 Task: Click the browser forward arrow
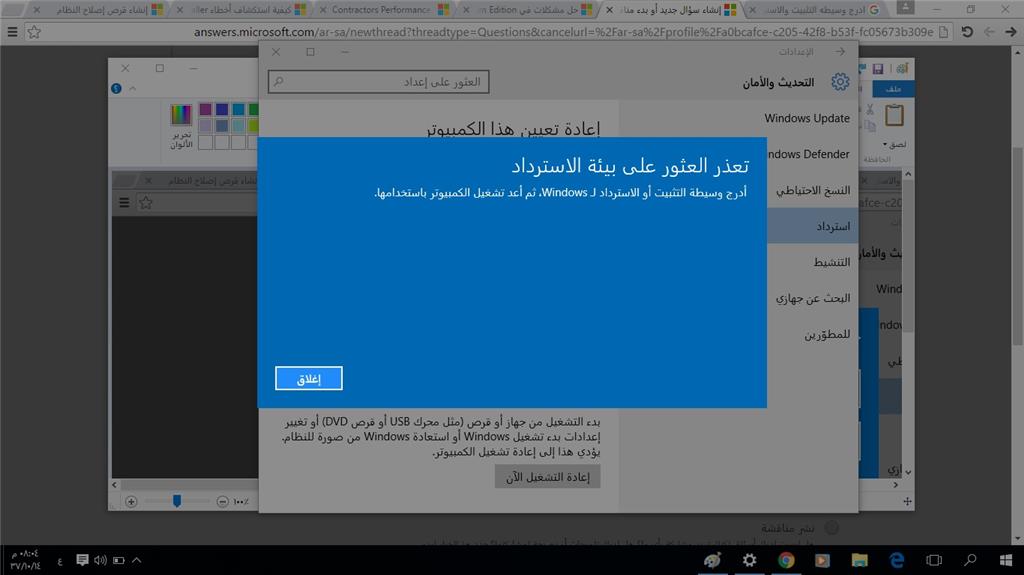(x=989, y=31)
